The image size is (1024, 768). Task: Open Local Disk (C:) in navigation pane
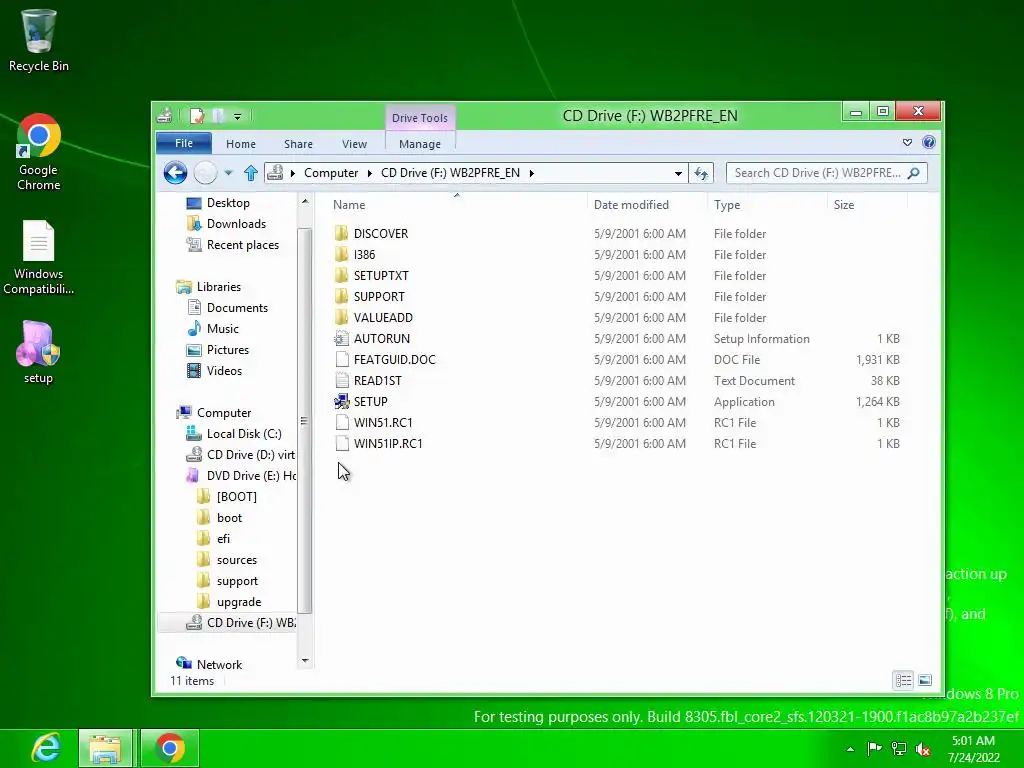click(244, 434)
